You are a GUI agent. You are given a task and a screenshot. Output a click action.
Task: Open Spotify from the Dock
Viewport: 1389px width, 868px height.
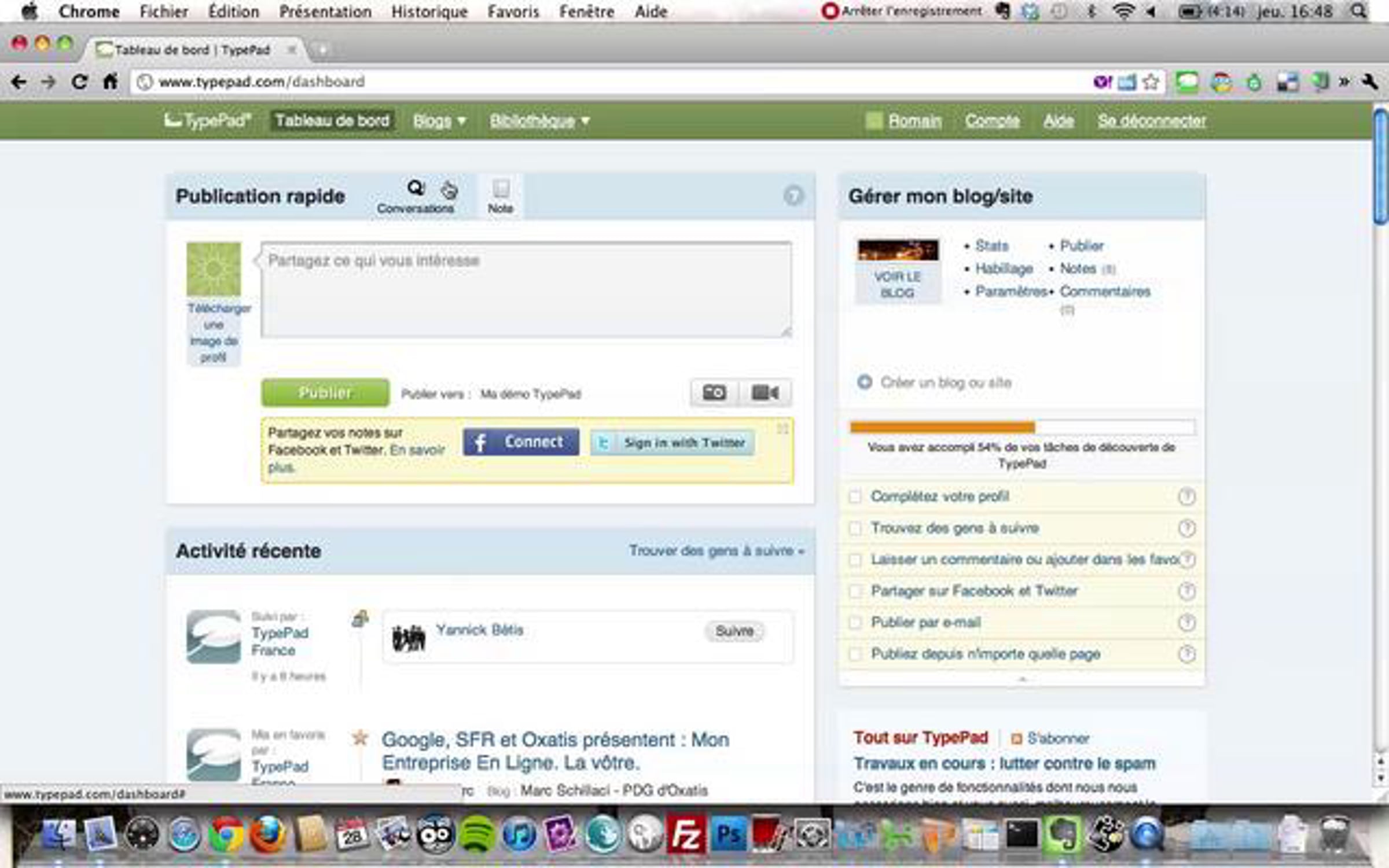pos(476,834)
